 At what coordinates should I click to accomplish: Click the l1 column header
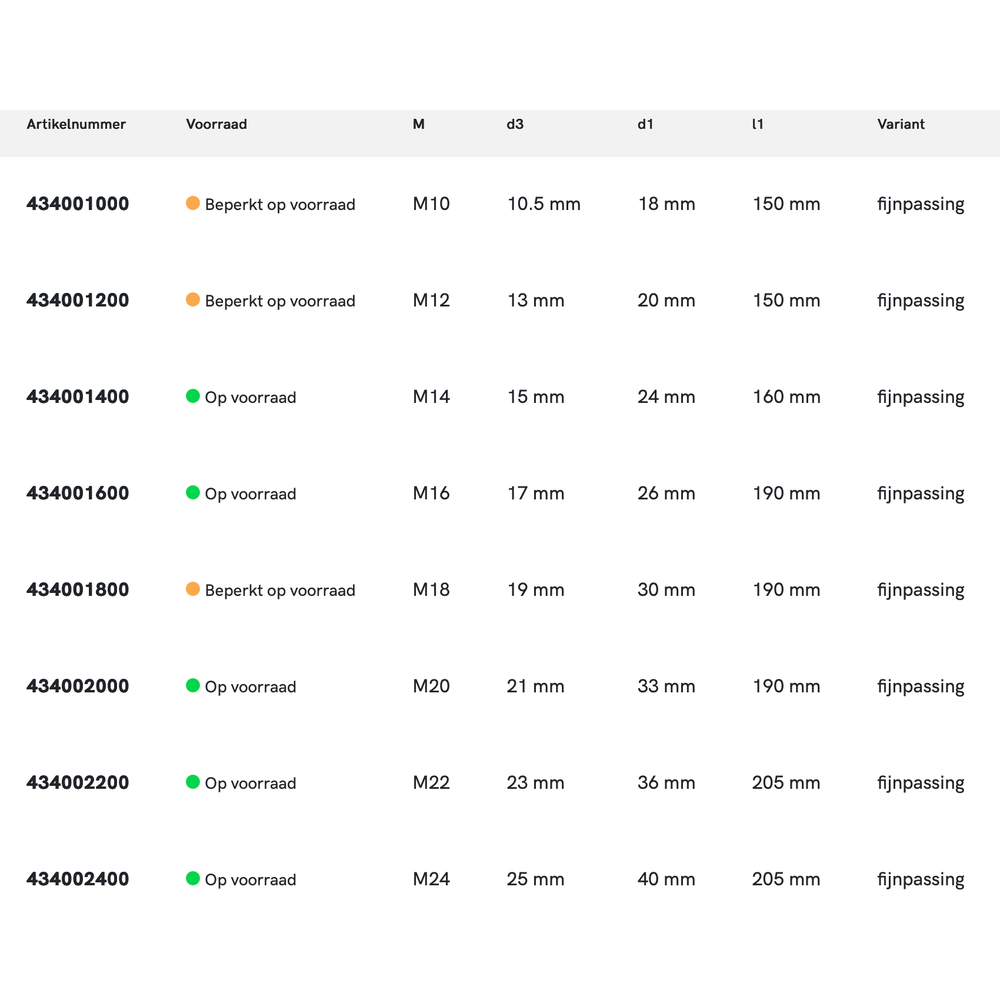[758, 125]
